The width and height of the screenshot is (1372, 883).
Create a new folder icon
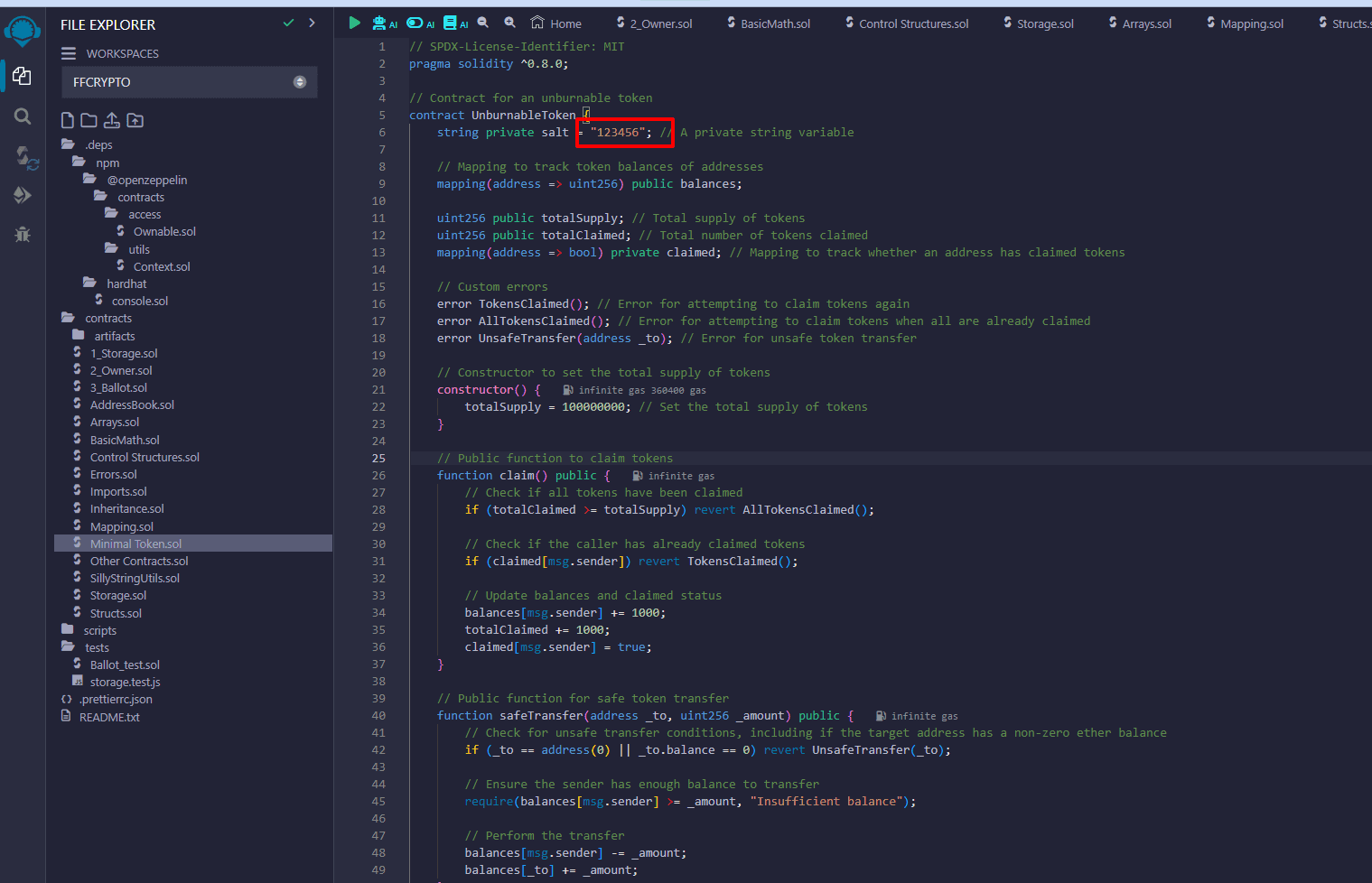click(89, 120)
